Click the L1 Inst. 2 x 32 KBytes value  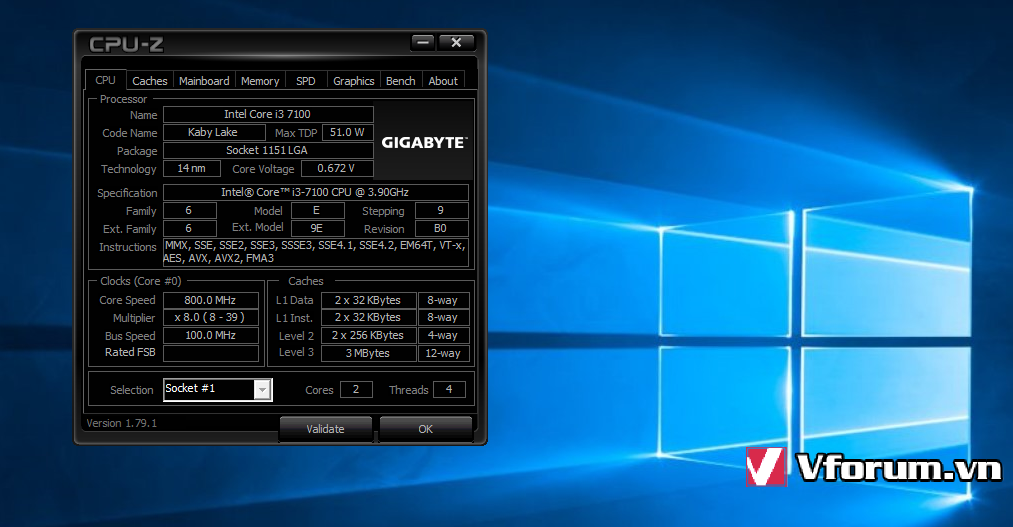click(368, 318)
